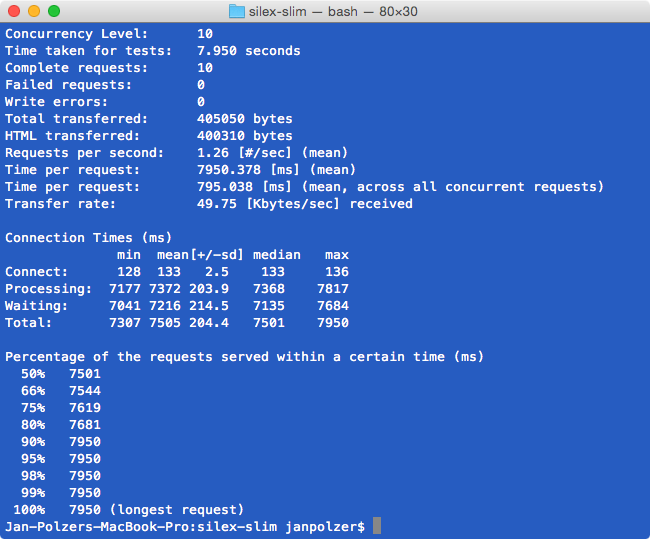Click the "405050 bytes" total transferred value

pos(245,119)
